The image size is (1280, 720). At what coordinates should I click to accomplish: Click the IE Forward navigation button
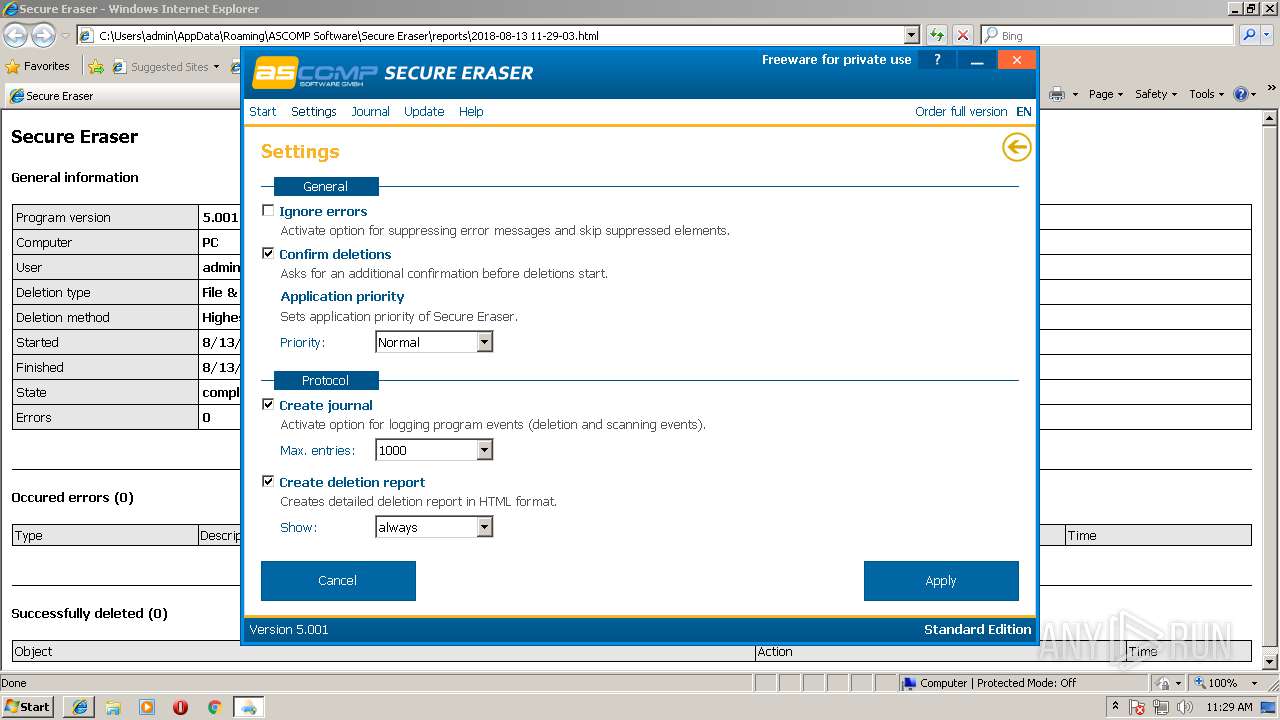coord(43,35)
